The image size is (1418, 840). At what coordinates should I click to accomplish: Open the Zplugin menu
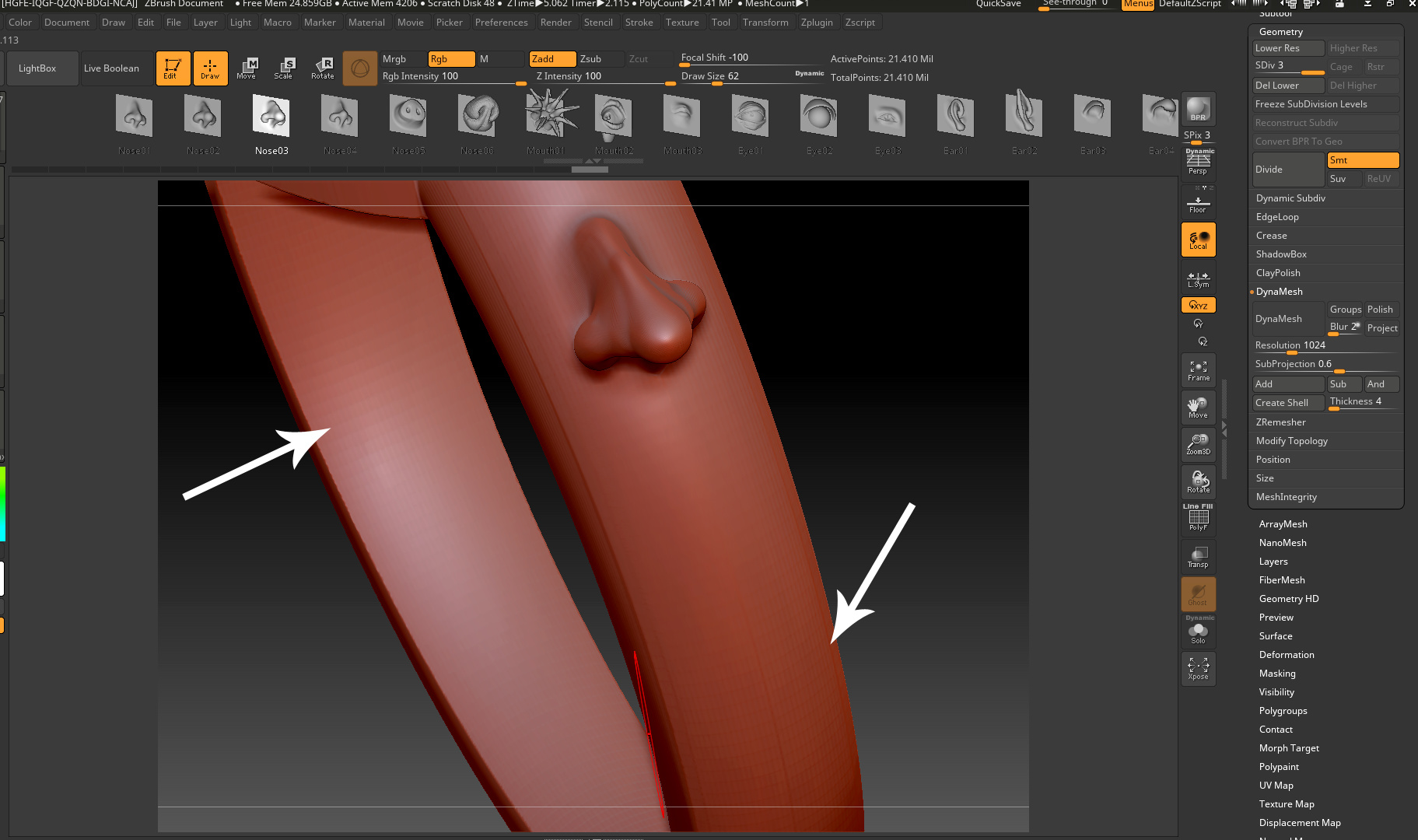[817, 23]
